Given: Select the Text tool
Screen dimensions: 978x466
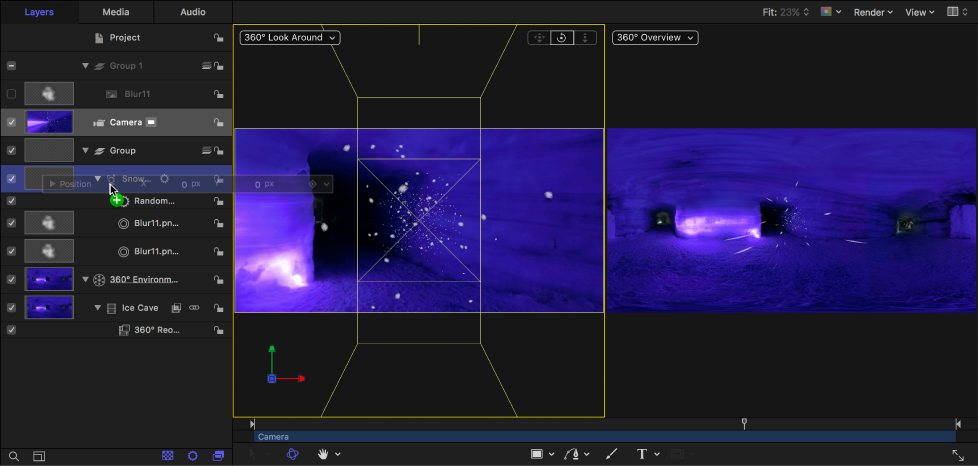Looking at the screenshot, I should click(641, 454).
